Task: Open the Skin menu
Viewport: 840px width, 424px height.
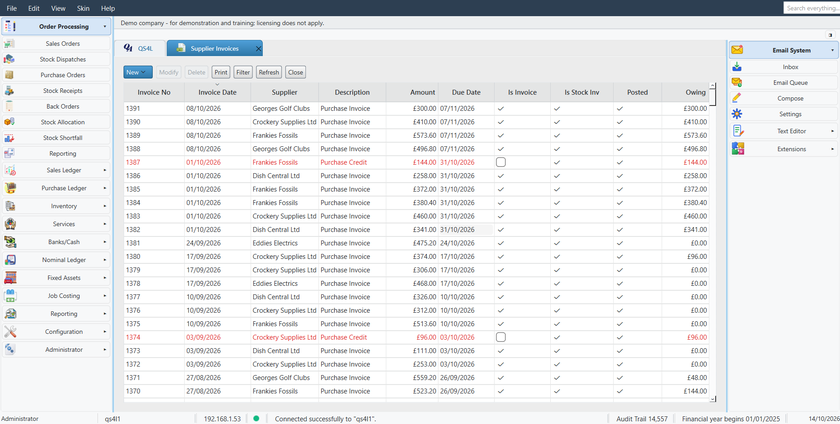Action: [83, 9]
